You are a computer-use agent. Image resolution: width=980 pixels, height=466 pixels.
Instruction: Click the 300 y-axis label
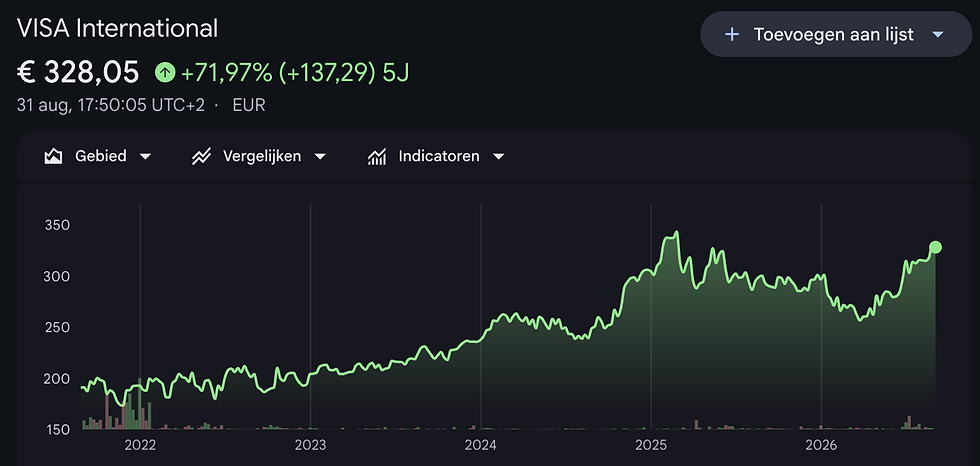pyautogui.click(x=57, y=277)
